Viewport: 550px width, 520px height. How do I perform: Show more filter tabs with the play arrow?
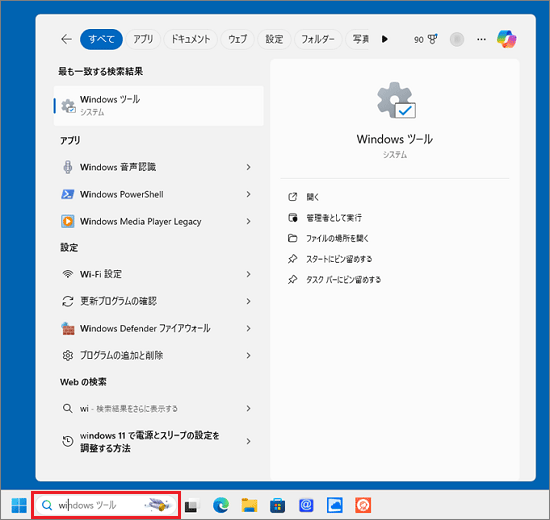[x=385, y=39]
